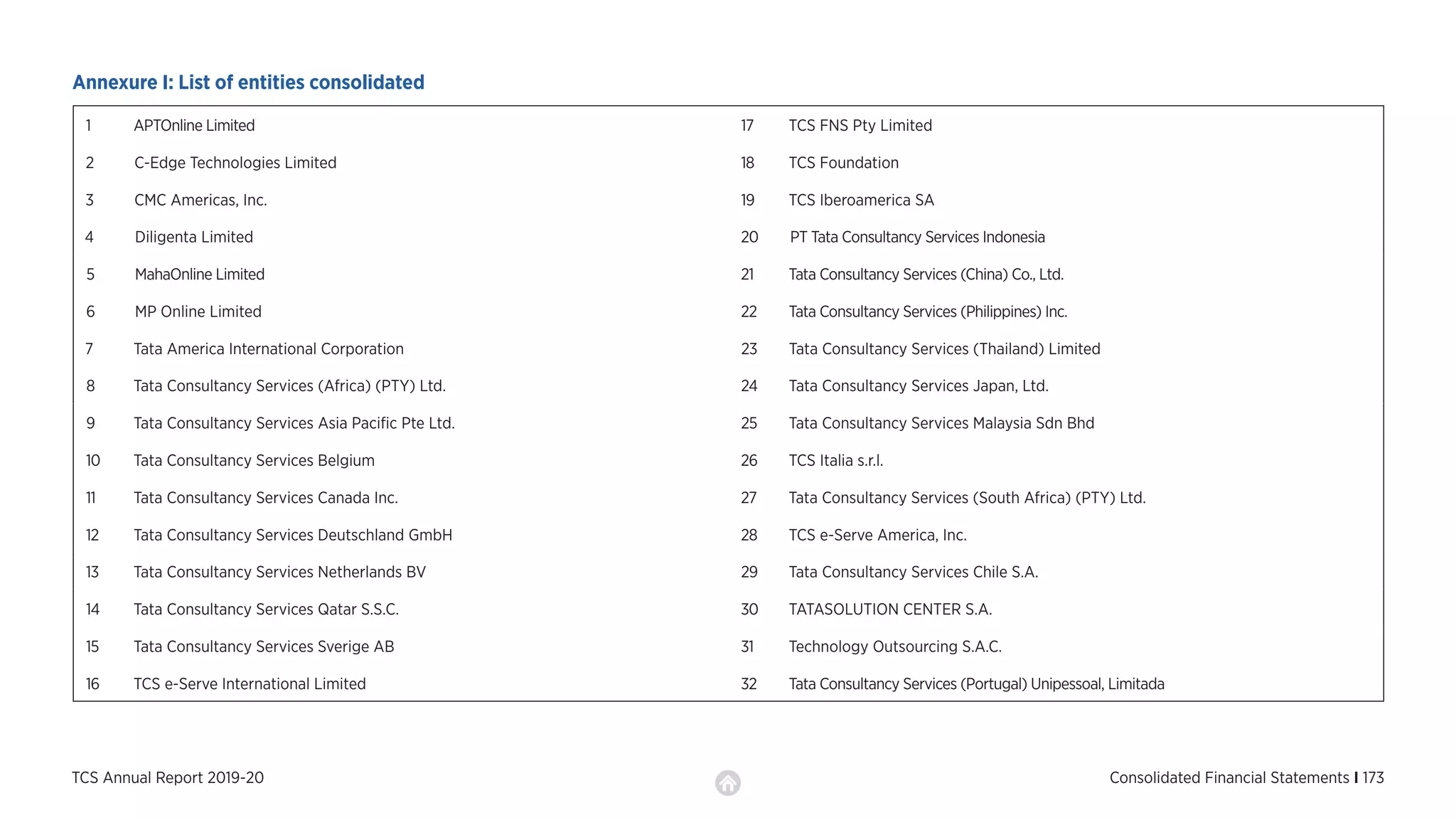Screen dimensions: 1456x820
Task: Click the home icon at page bottom
Action: pos(727,783)
